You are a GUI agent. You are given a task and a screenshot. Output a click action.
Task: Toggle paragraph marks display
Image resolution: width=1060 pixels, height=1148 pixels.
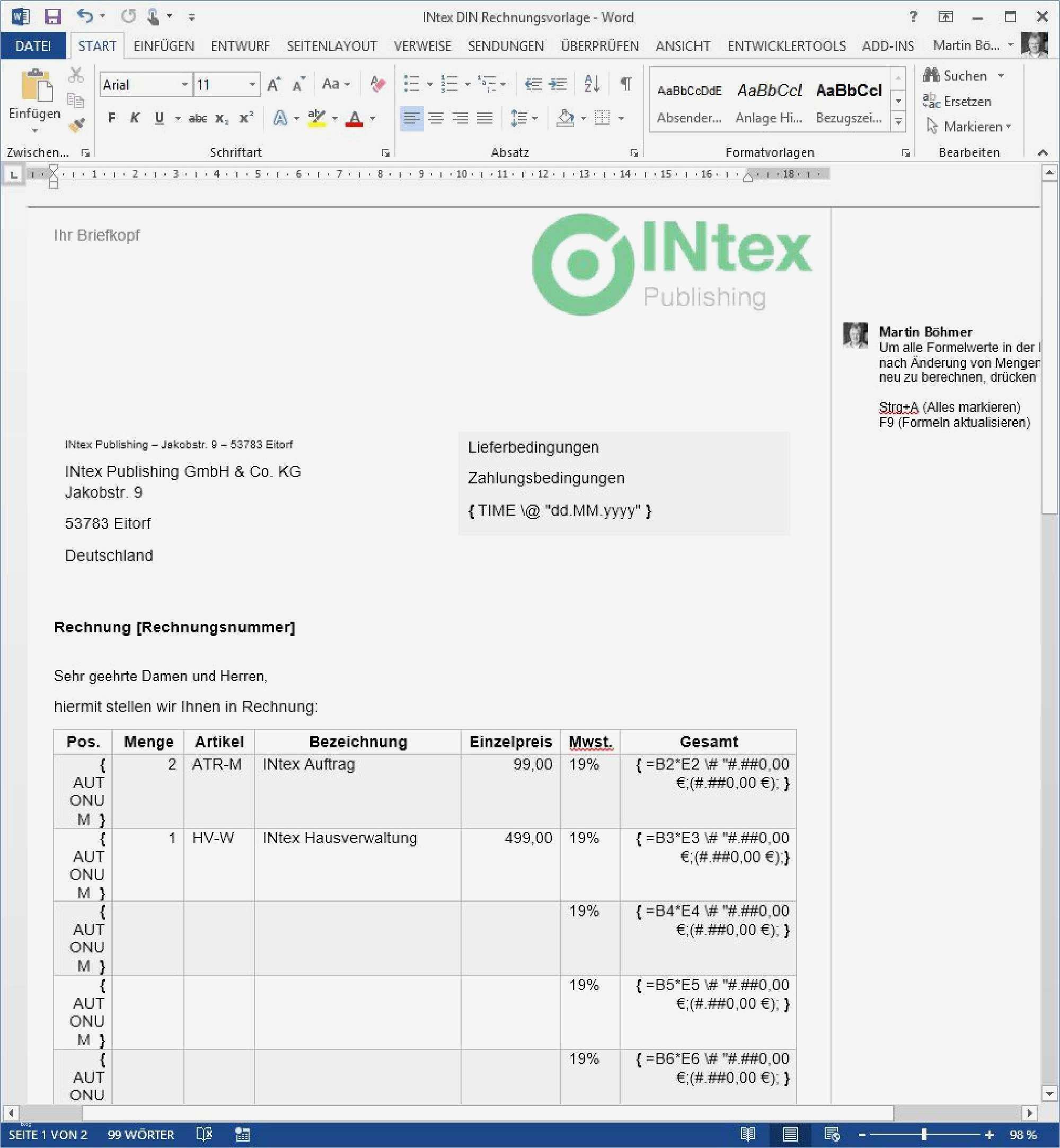click(x=625, y=84)
